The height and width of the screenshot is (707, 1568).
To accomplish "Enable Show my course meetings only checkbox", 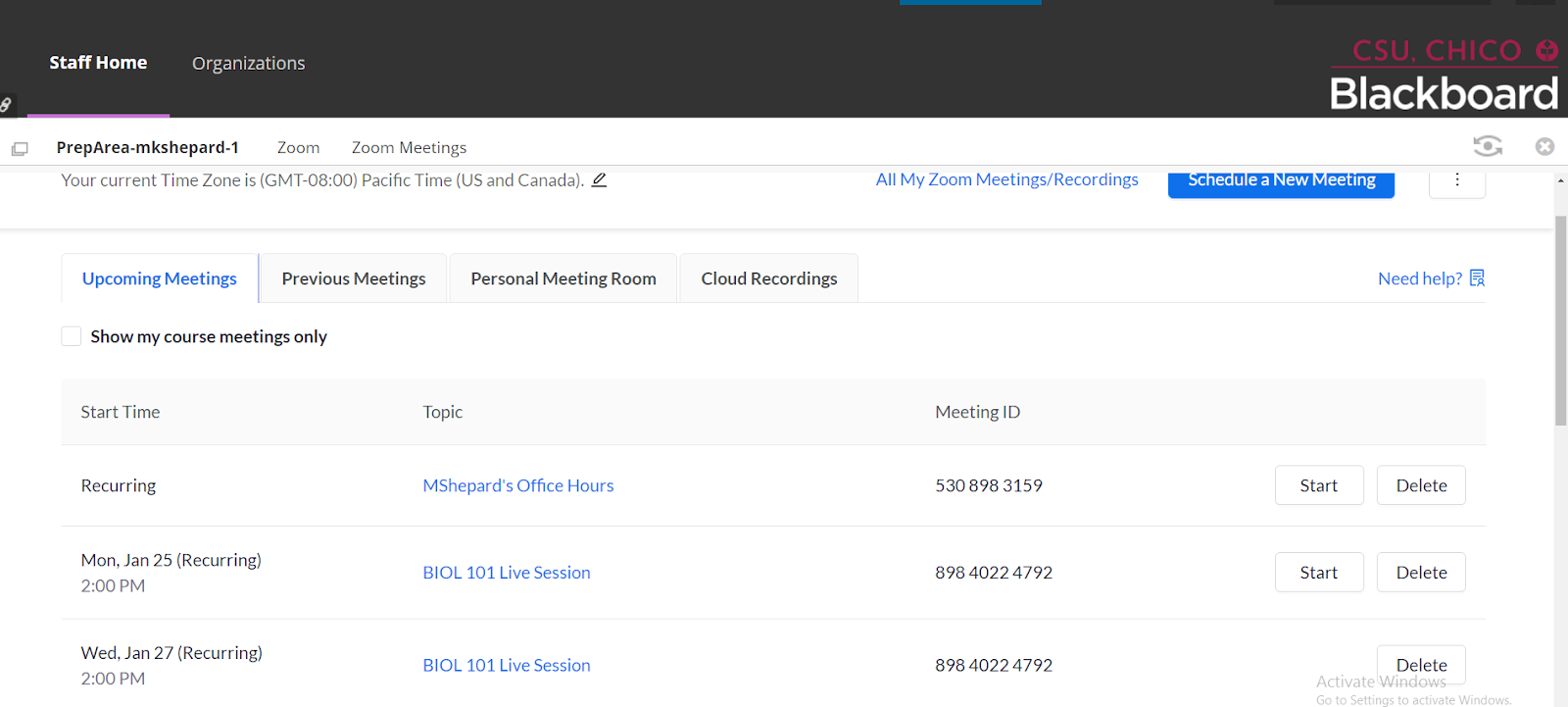I will point(72,336).
